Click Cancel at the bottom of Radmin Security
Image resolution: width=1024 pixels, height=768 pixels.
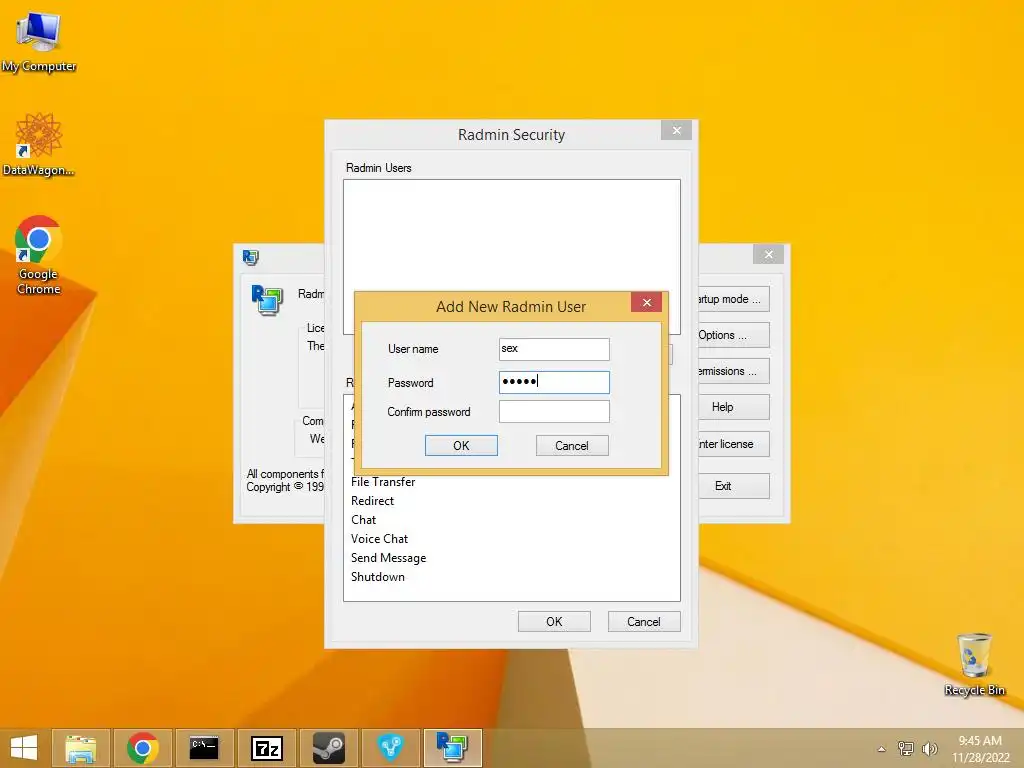644,622
